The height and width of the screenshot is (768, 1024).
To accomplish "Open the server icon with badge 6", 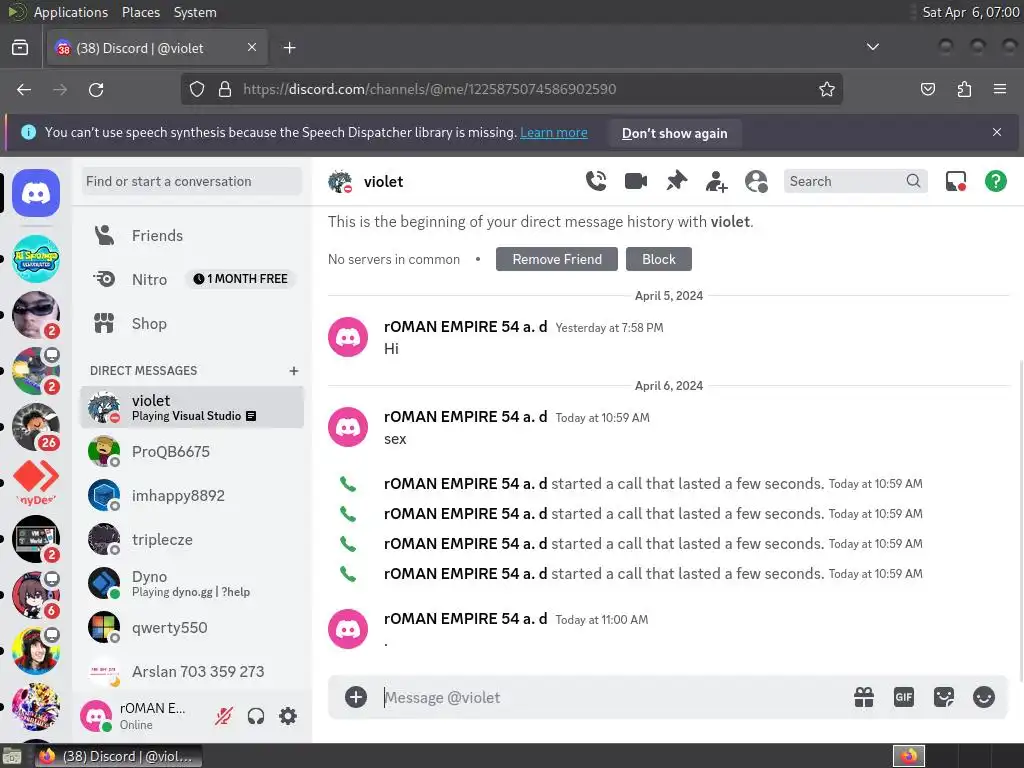I will pyautogui.click(x=36, y=595).
